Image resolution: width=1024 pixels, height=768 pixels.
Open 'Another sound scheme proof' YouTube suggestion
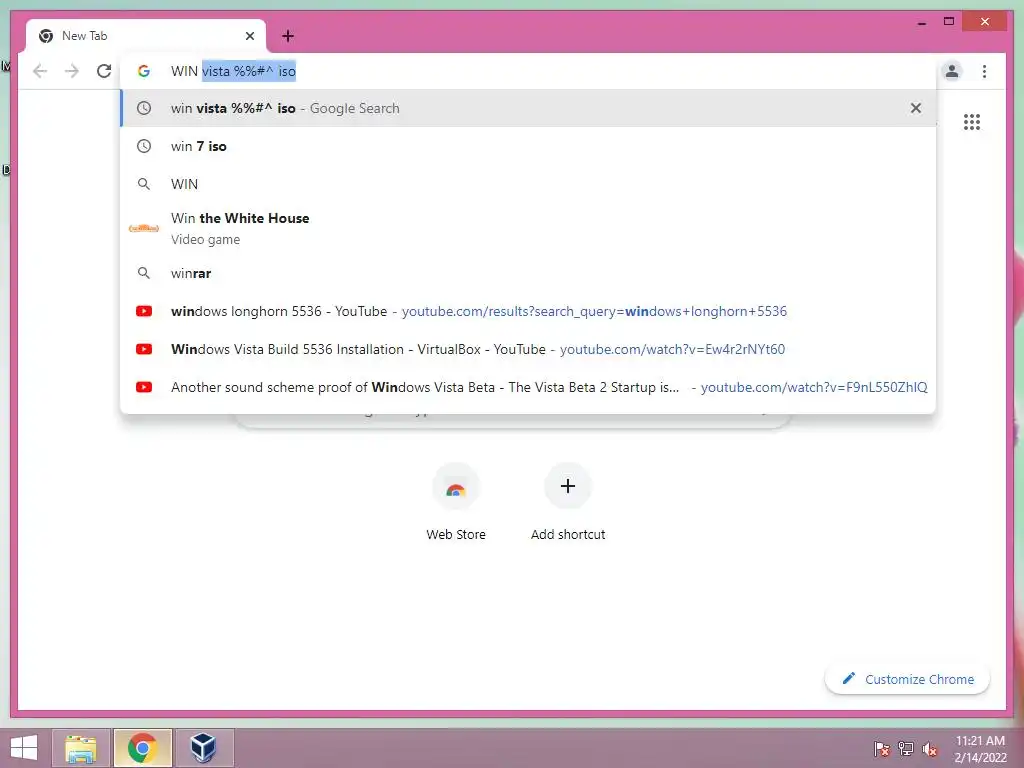coord(528,387)
